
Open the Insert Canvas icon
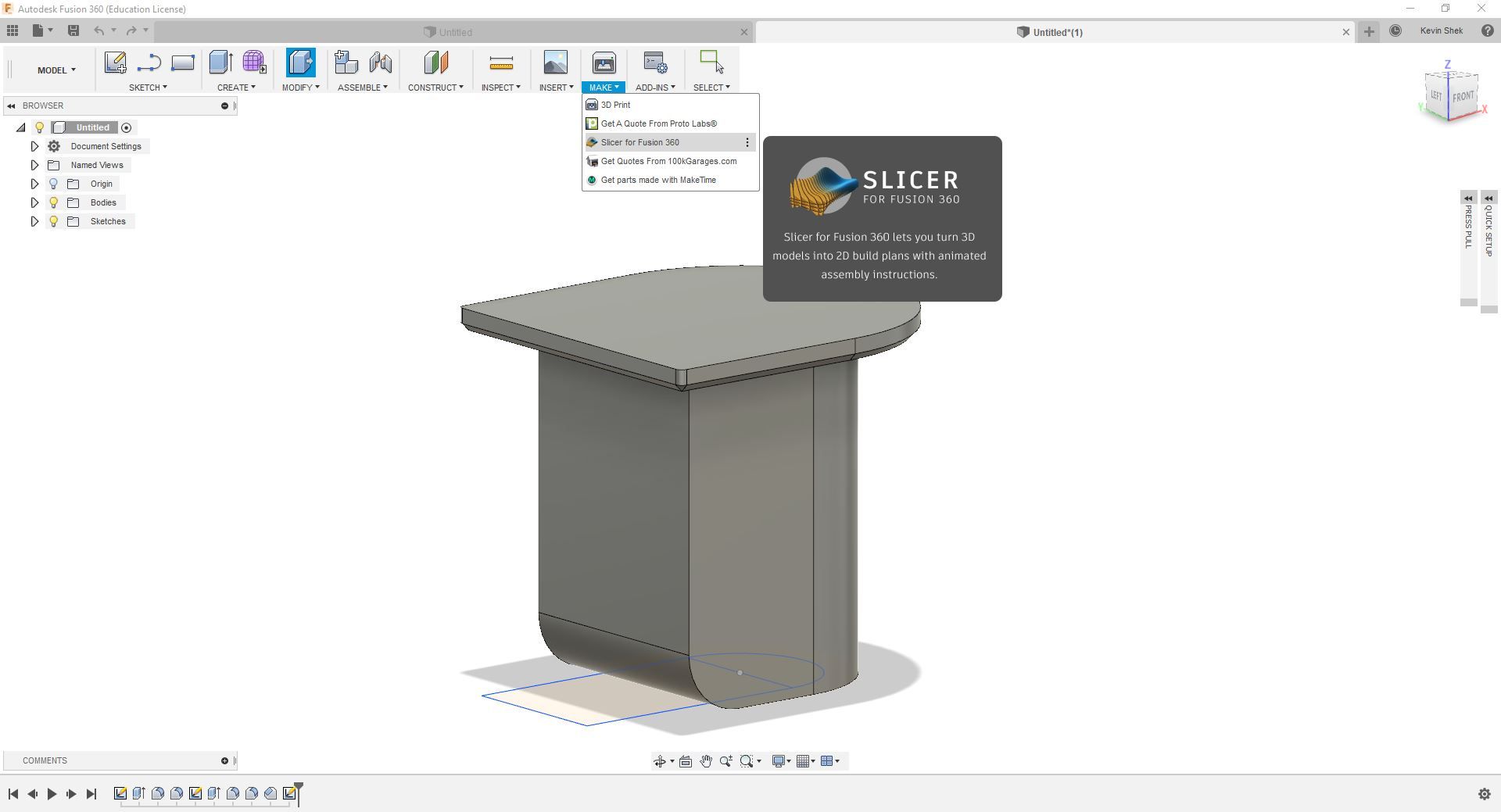pyautogui.click(x=555, y=63)
